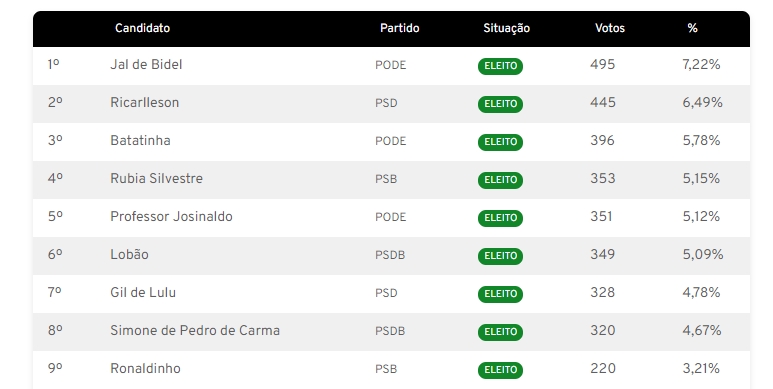Click PSDB party in Lobão row

(390, 255)
